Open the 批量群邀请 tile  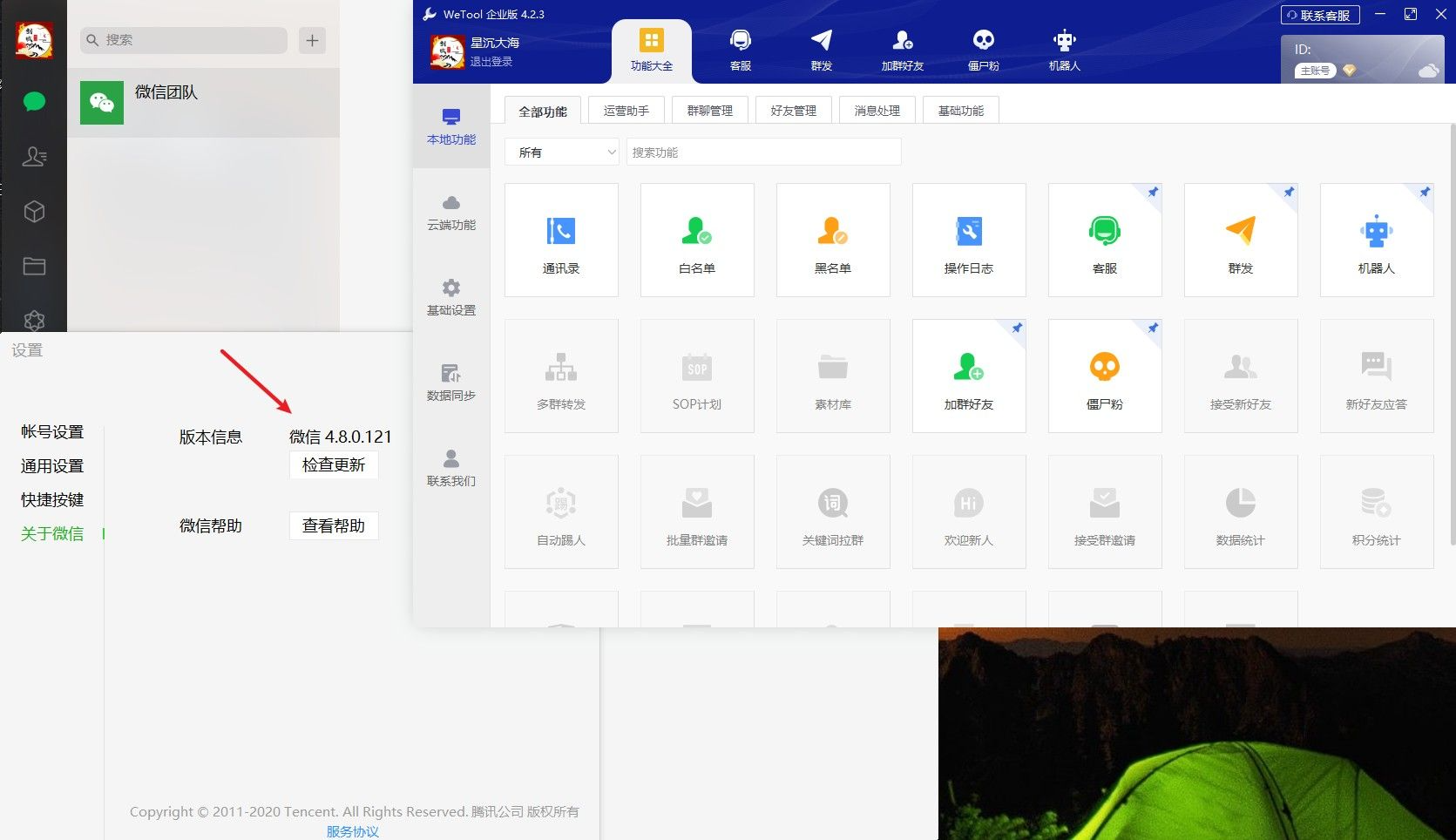697,511
